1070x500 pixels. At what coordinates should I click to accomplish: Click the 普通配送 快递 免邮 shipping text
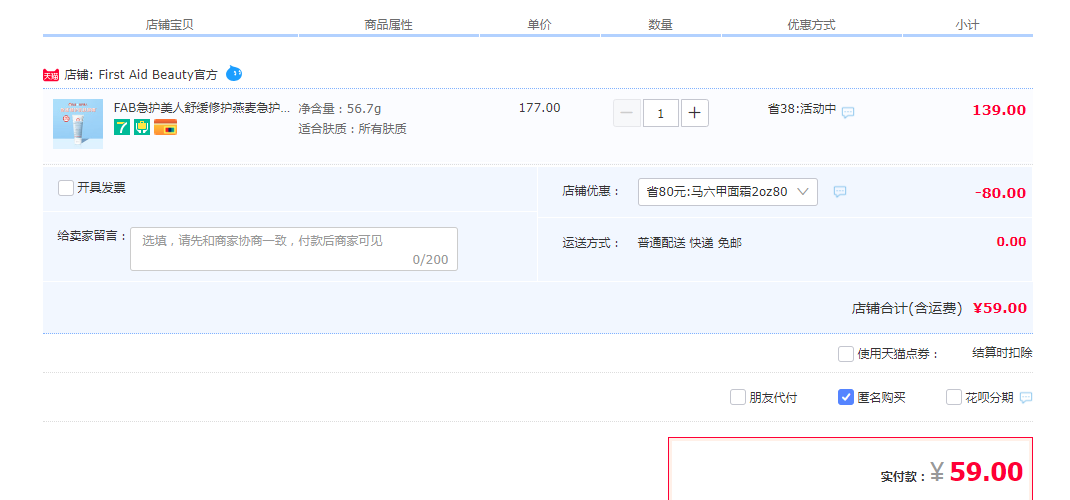click(x=689, y=243)
